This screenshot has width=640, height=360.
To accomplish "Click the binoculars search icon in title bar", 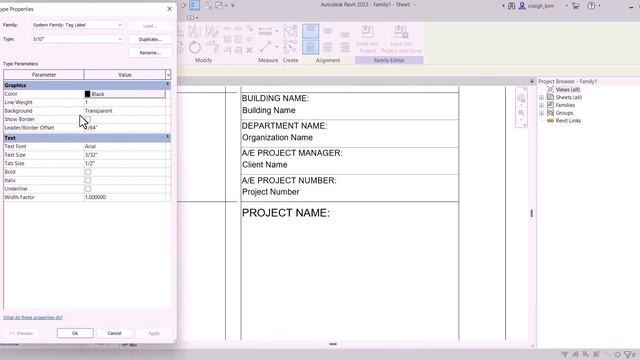I will click(x=511, y=6).
